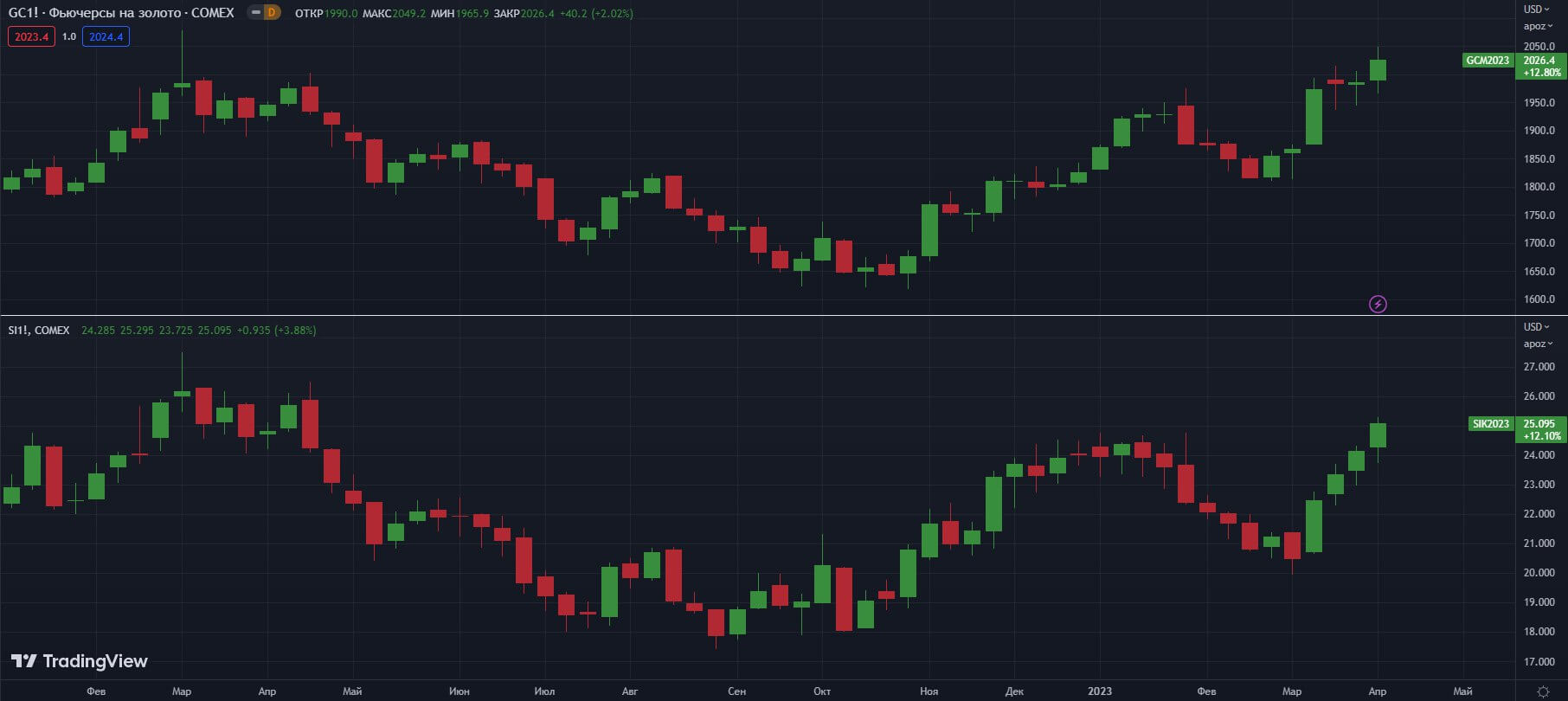Viewport: 1568px width, 701px height.
Task: Click the Сен label on time axis
Action: 736,691
